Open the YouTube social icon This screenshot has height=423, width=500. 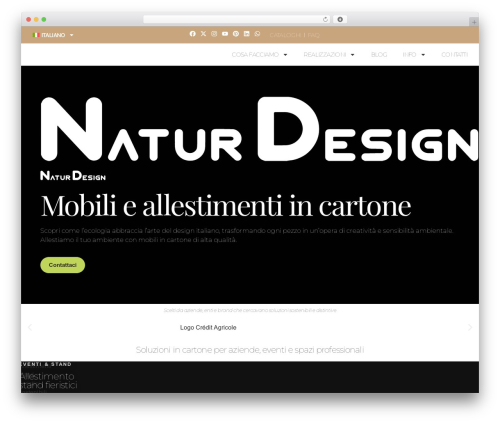point(225,34)
